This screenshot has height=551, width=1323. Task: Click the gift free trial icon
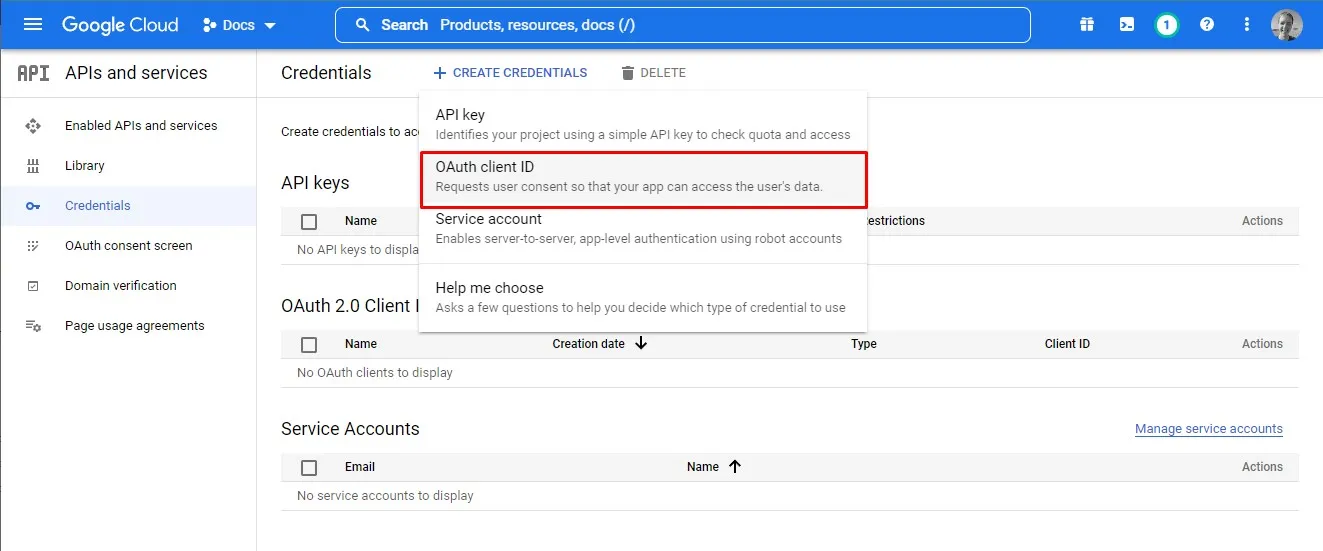1087,25
